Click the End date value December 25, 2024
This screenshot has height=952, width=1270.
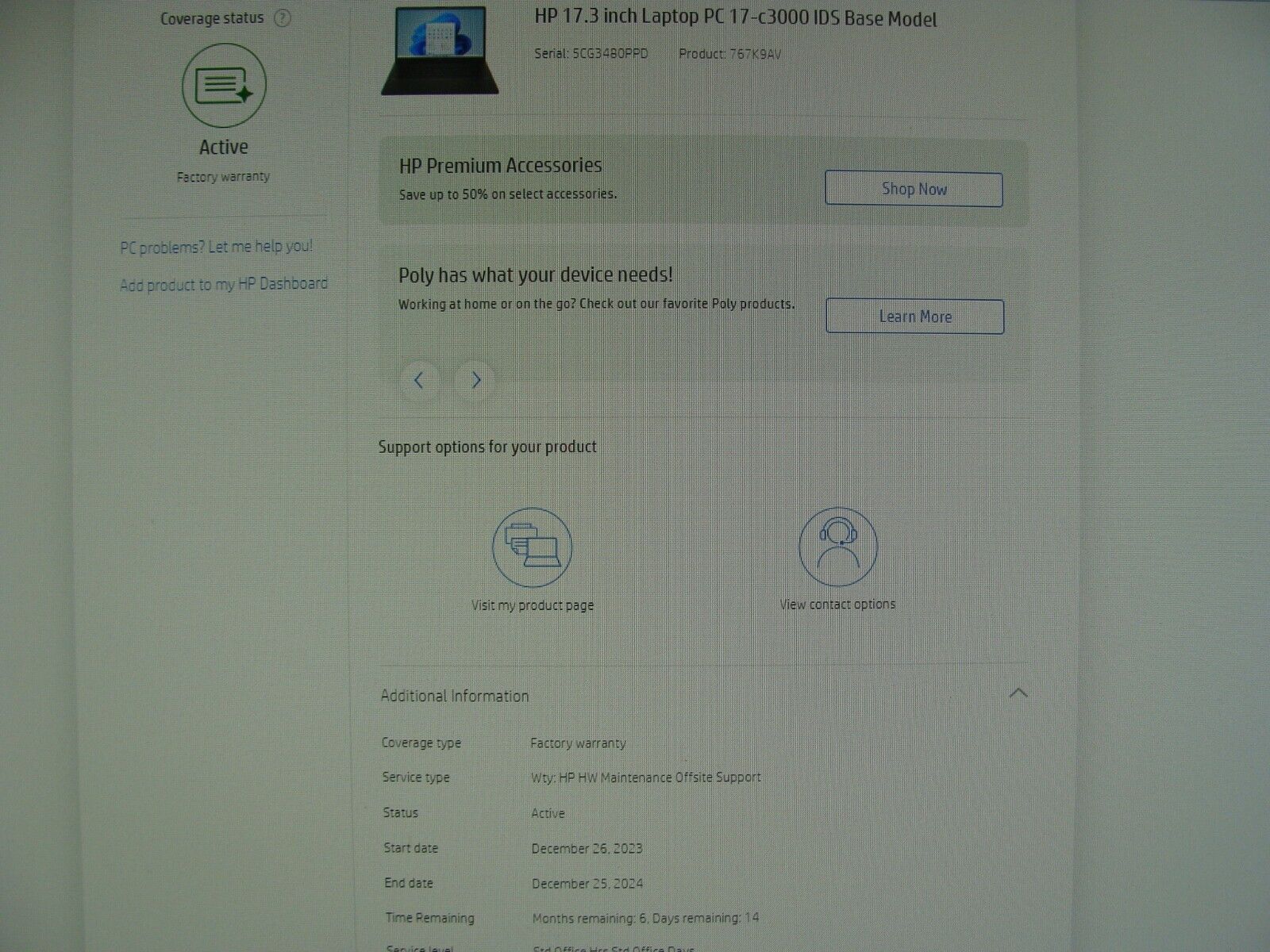click(x=587, y=884)
